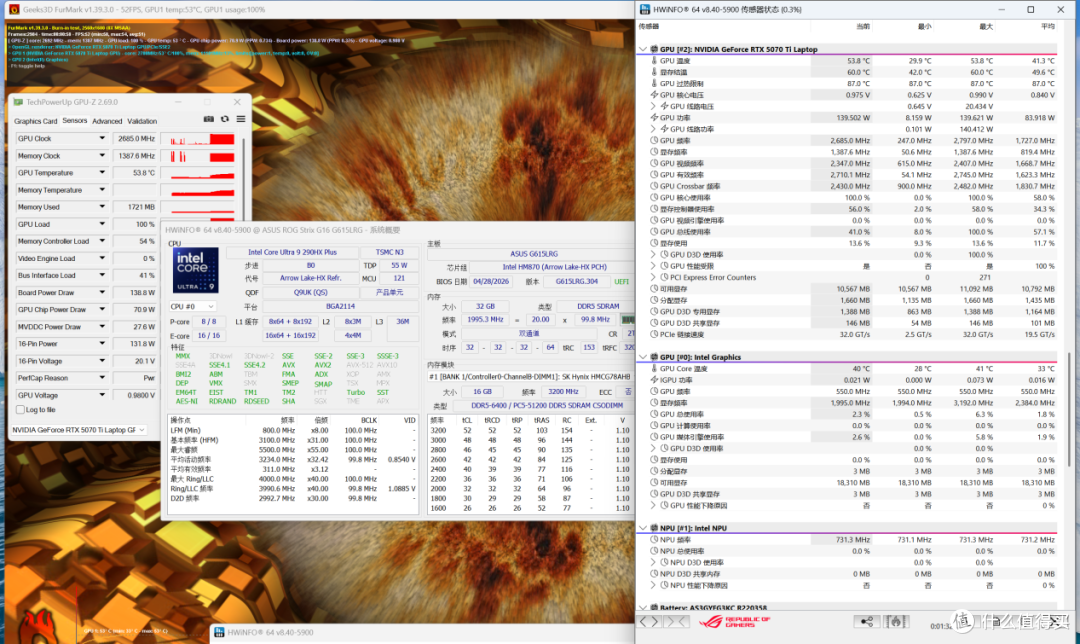Expand GPU 线路电压 row
This screenshot has width=1080, height=644.
point(654,106)
